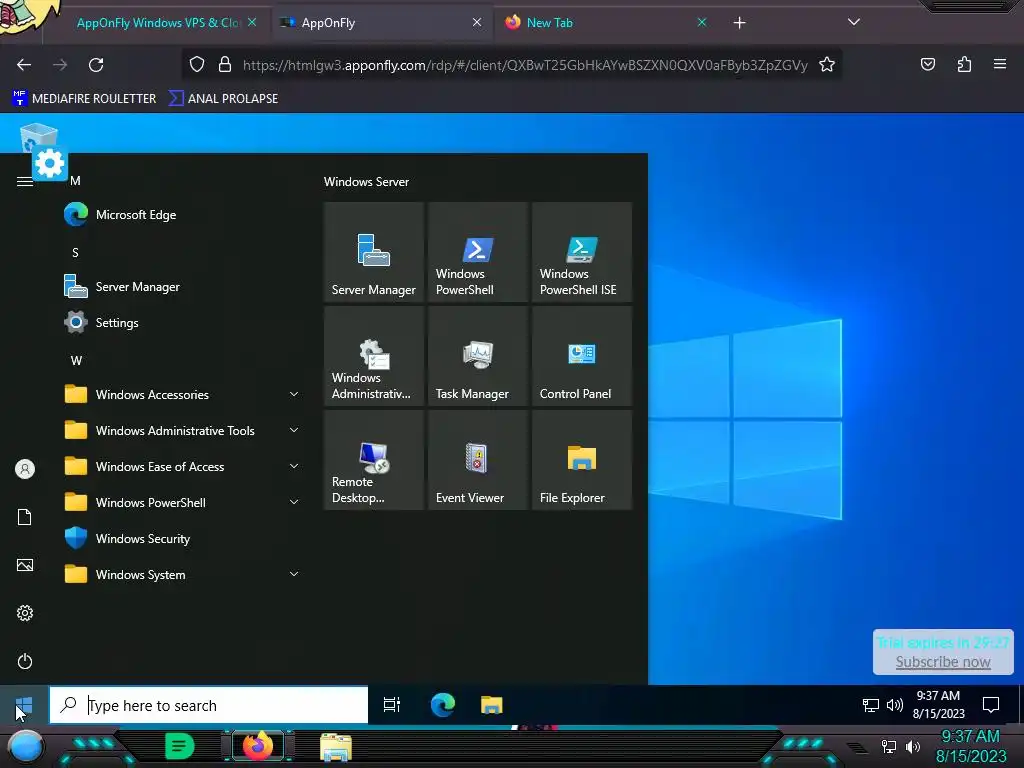Image resolution: width=1024 pixels, height=768 pixels.
Task: Jump to the letter W app header
Action: tap(76, 360)
